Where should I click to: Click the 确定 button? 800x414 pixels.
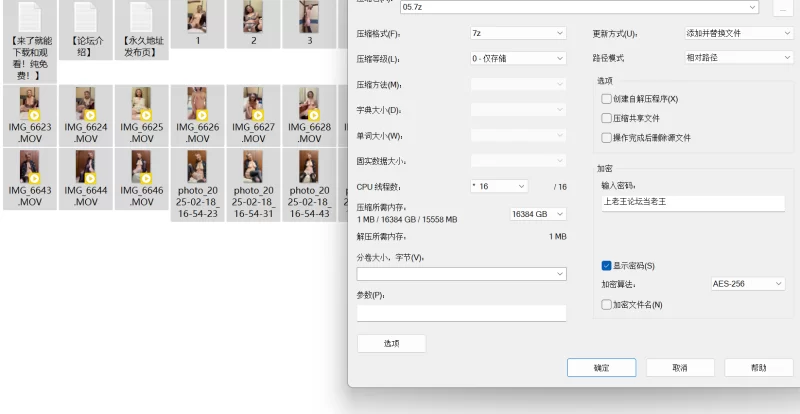click(x=602, y=368)
